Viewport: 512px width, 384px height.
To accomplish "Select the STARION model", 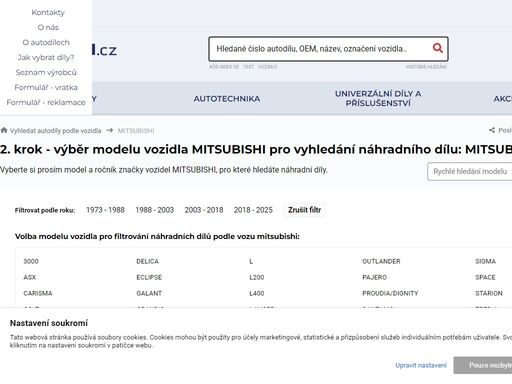I will click(x=489, y=293).
